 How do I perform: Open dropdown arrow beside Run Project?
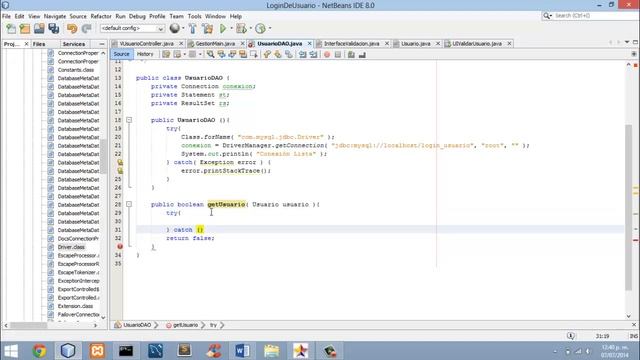pos(231,28)
